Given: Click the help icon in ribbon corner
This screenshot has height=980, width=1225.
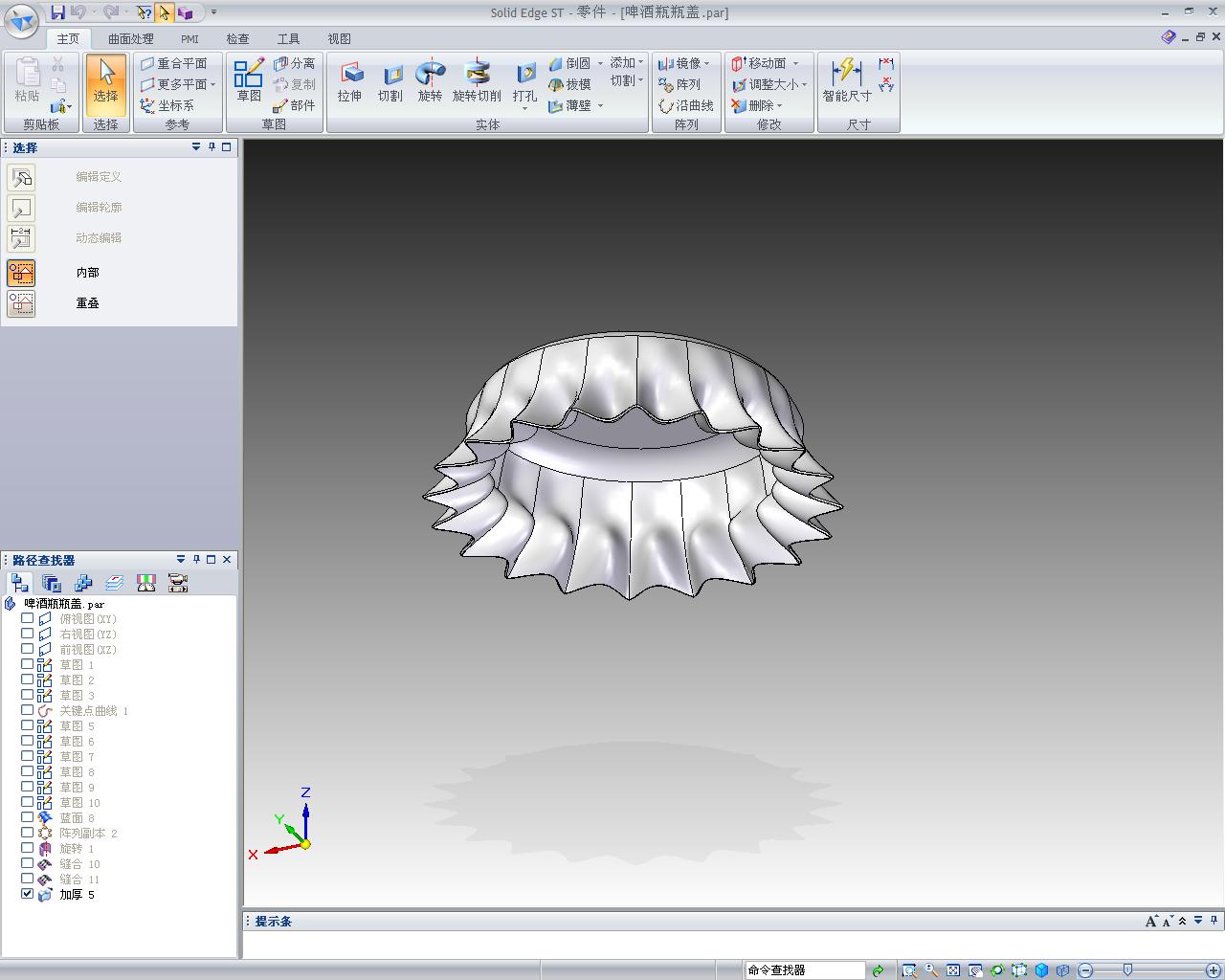Looking at the screenshot, I should pos(1169,37).
